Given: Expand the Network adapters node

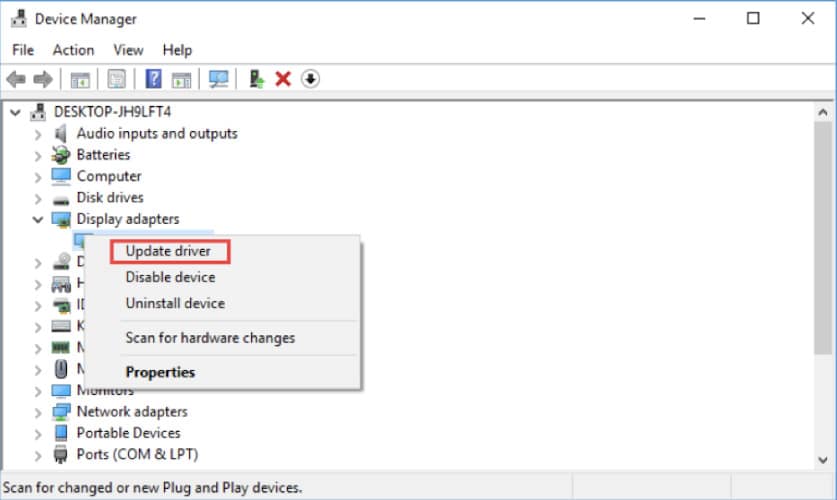Looking at the screenshot, I should click(x=38, y=412).
